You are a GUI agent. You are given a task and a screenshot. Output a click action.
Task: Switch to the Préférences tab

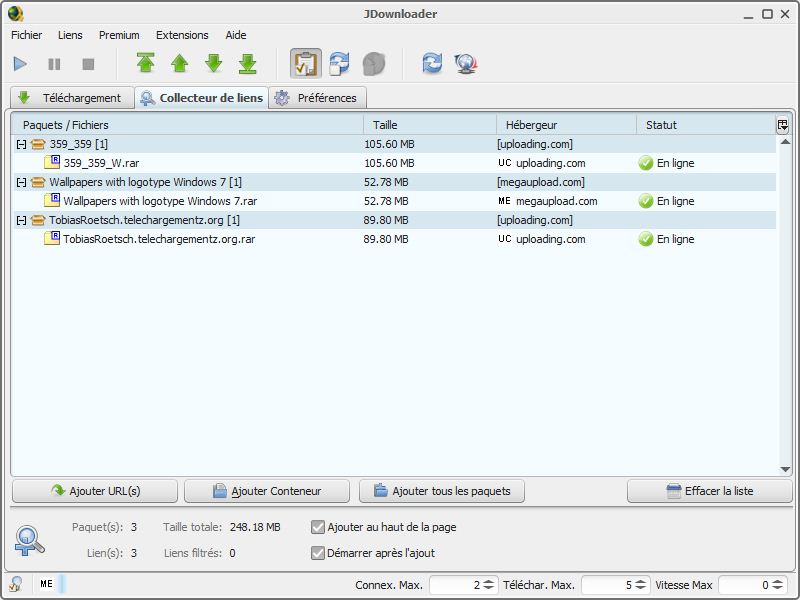(x=317, y=98)
